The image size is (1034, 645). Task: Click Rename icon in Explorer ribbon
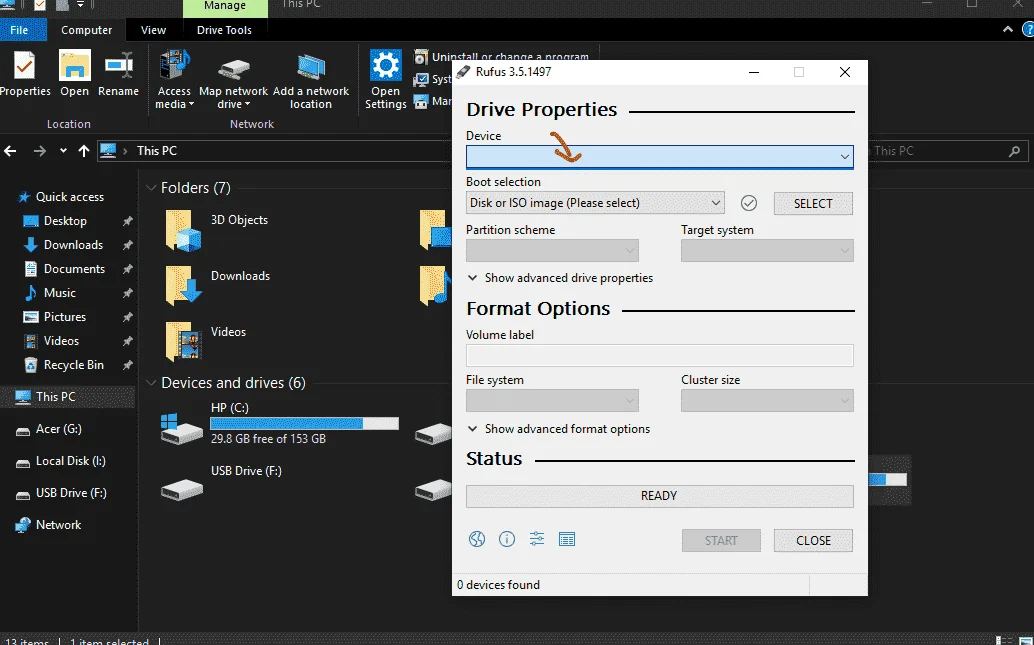pos(119,66)
